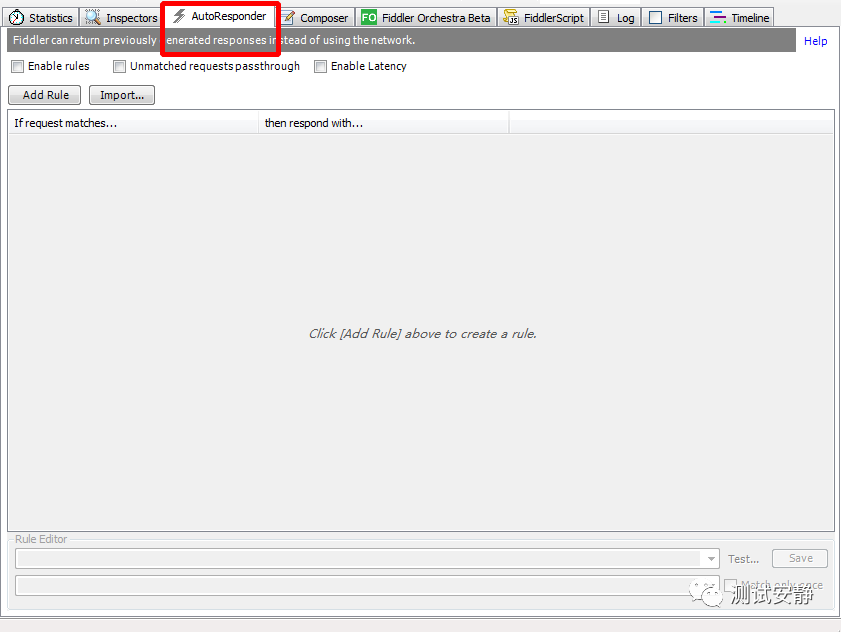
Task: Toggle Unmatched requests passthrough checkbox
Action: pos(119,66)
